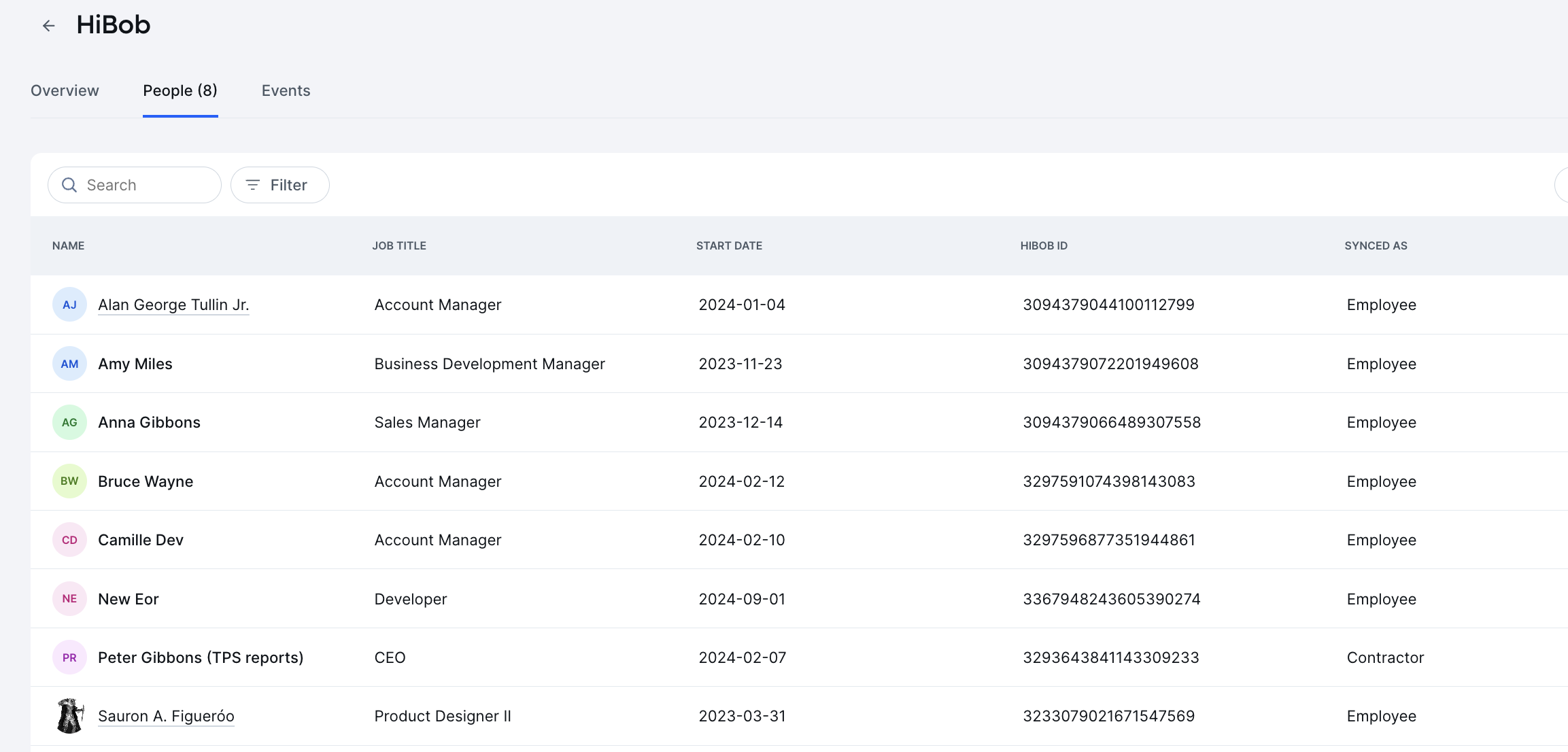Sort the table by JOB TITLE column
The height and width of the screenshot is (752, 1568).
399,245
